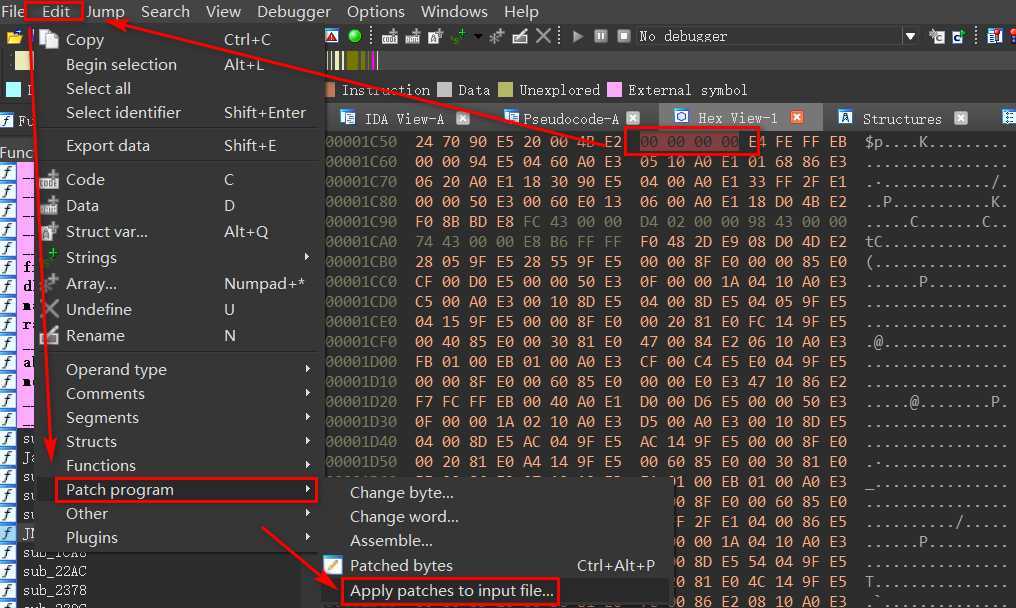The height and width of the screenshot is (608, 1016).
Task: Expand the Strings submenu
Action: click(176, 257)
